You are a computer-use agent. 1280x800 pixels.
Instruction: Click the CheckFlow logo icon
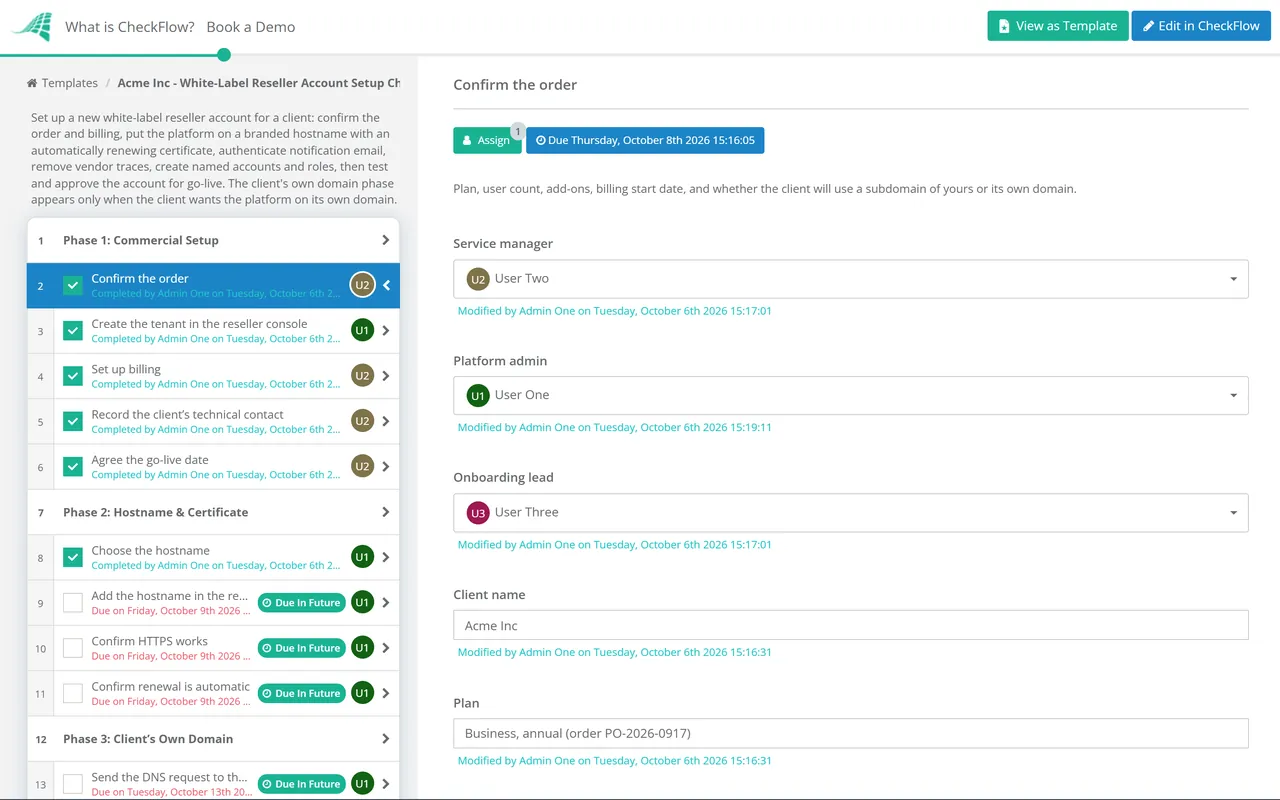(32, 26)
